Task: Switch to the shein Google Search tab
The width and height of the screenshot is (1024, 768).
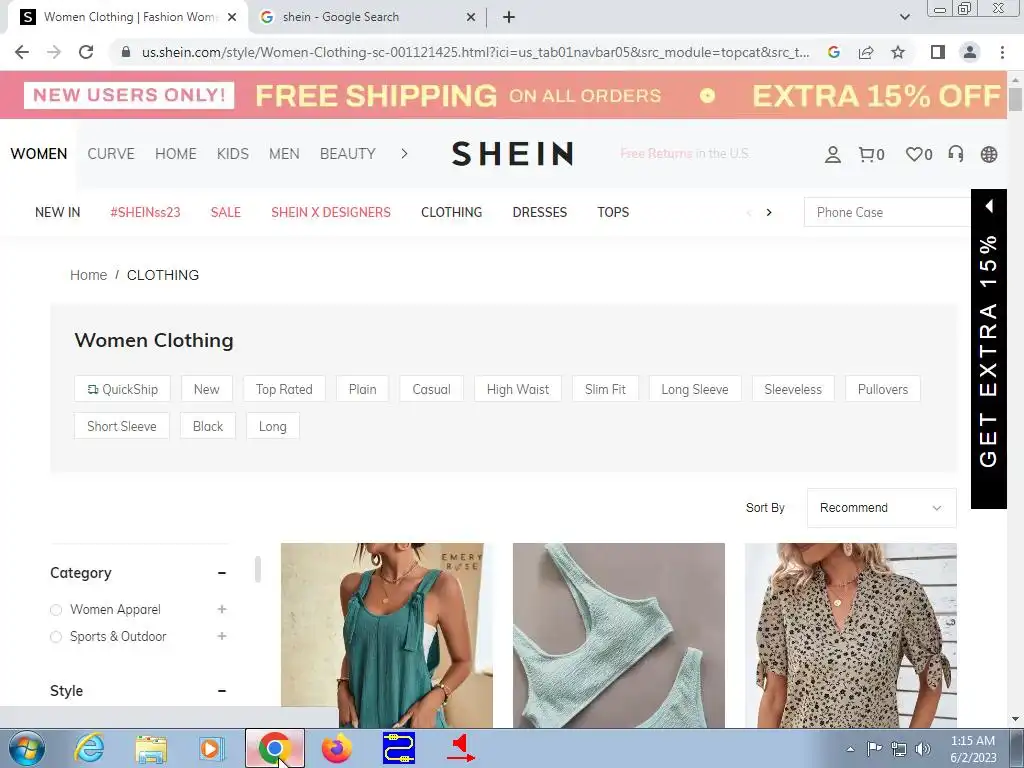Action: point(367,17)
